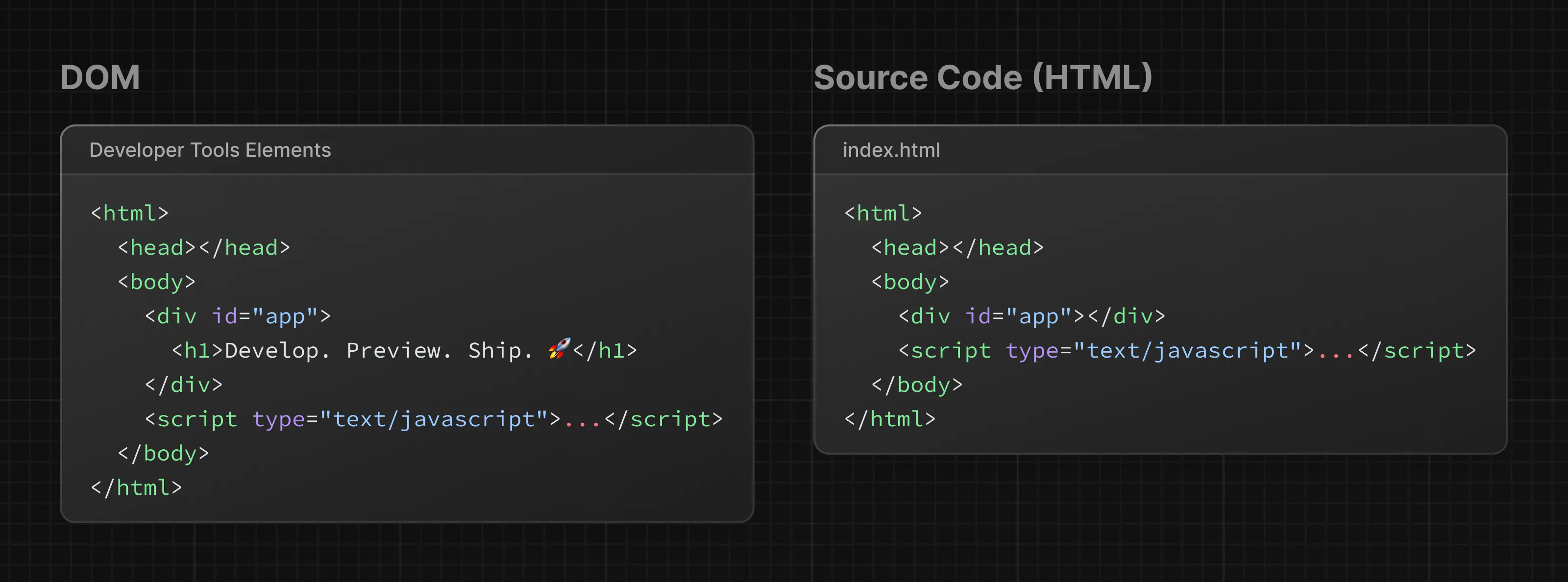Click the opening html tag in index.html
The image size is (1568, 582).
[882, 213]
